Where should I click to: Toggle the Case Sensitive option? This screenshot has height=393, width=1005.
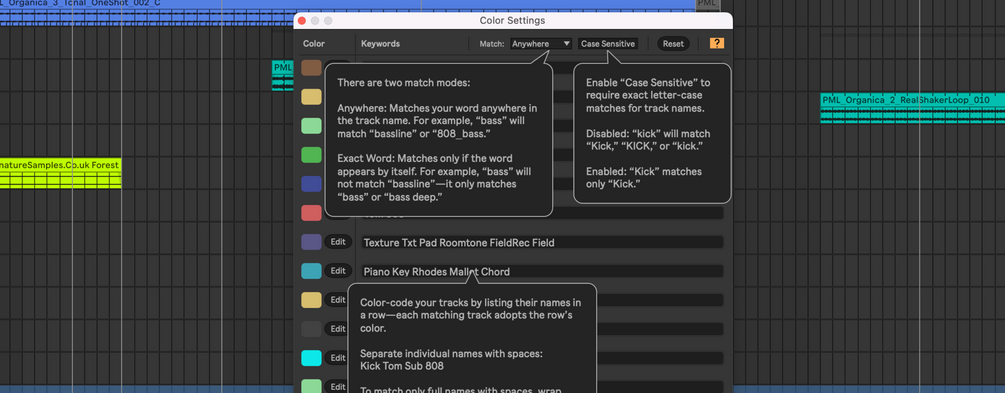608,44
